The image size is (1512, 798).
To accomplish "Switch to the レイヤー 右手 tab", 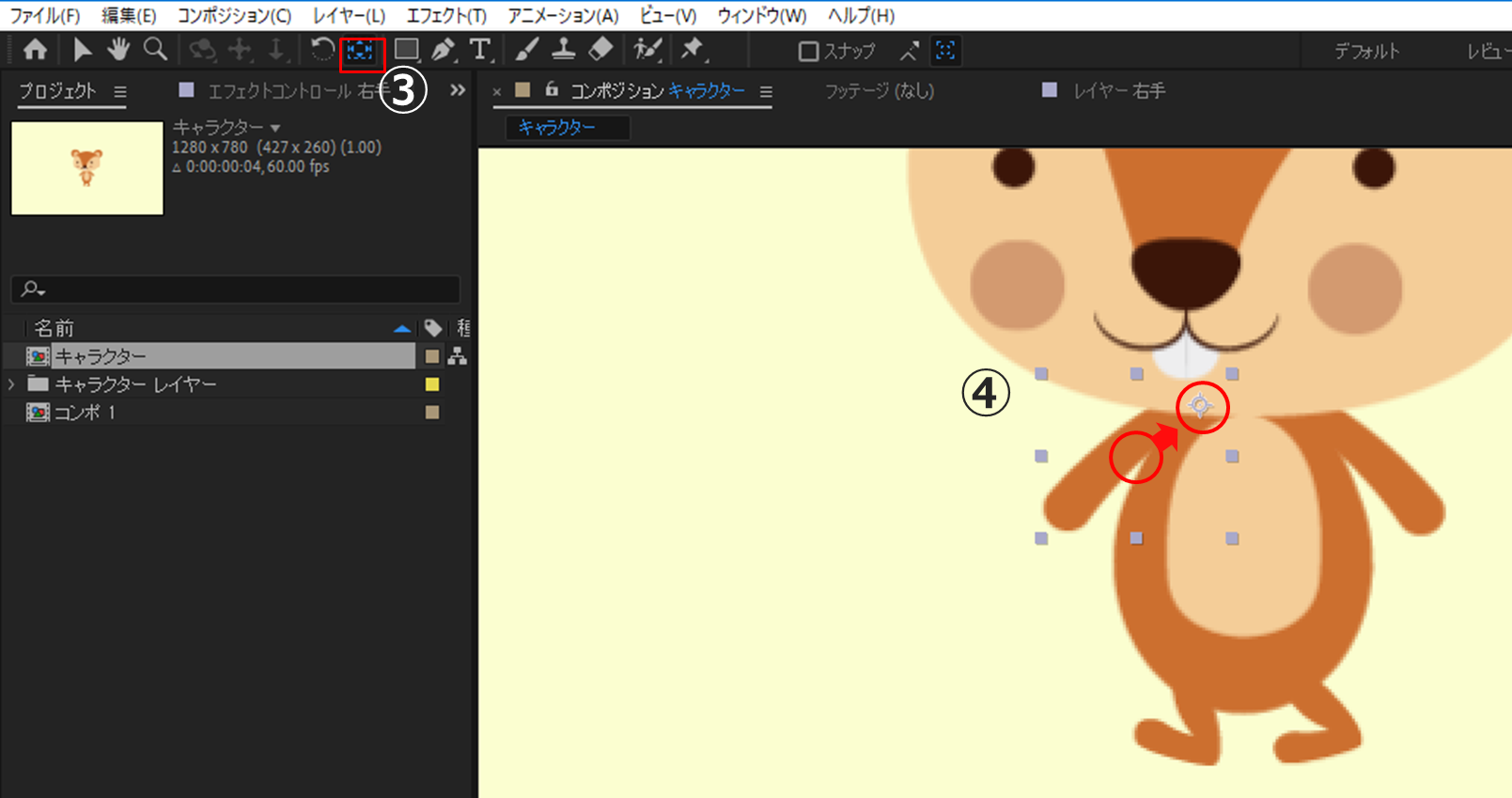I will coord(1117,91).
